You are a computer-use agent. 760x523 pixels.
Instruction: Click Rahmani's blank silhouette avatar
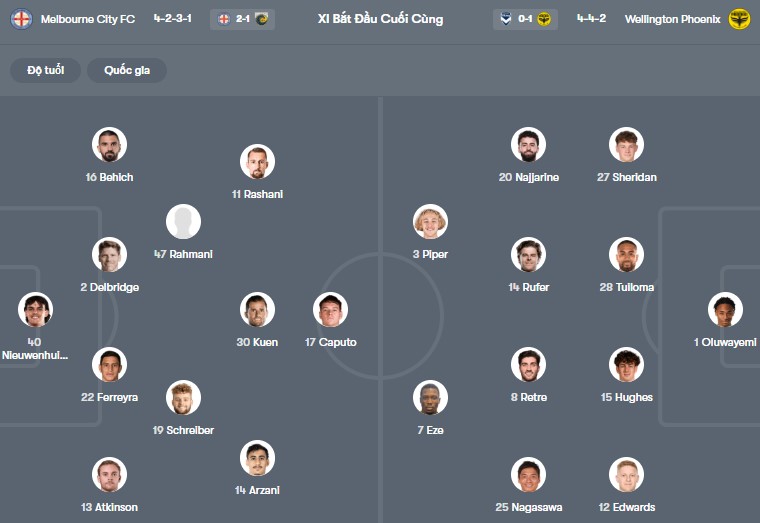click(x=183, y=222)
